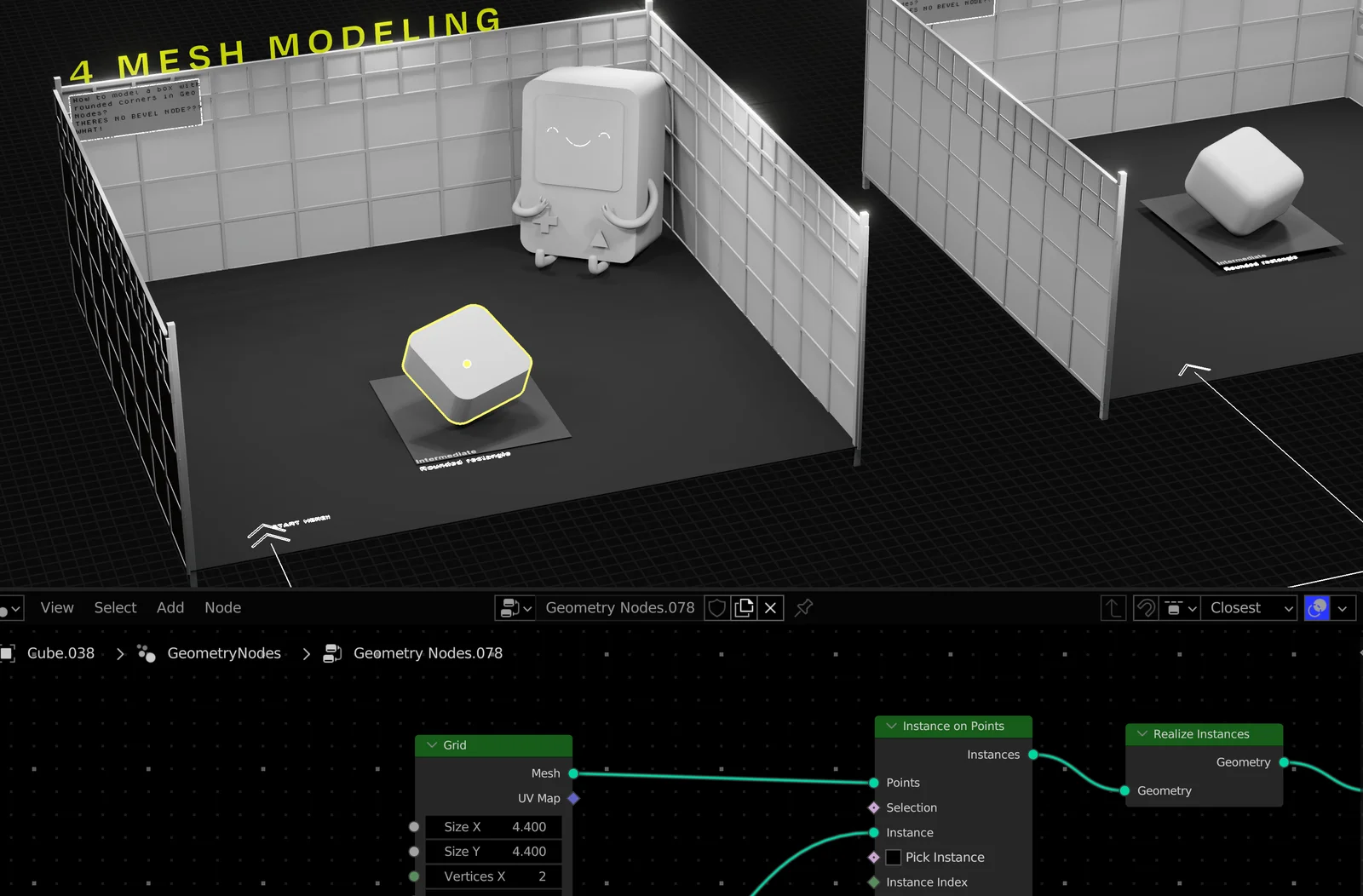
Task: Pin the node editor with the pin icon
Action: click(803, 607)
